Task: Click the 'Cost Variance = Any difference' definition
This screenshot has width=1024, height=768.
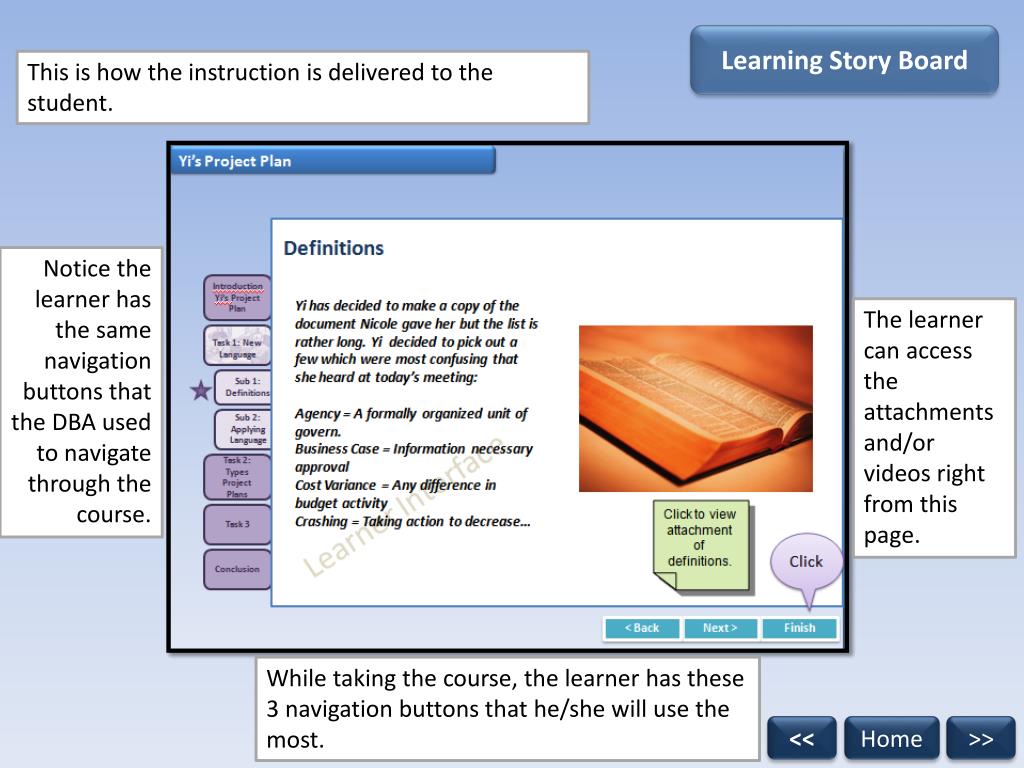Action: [x=396, y=494]
